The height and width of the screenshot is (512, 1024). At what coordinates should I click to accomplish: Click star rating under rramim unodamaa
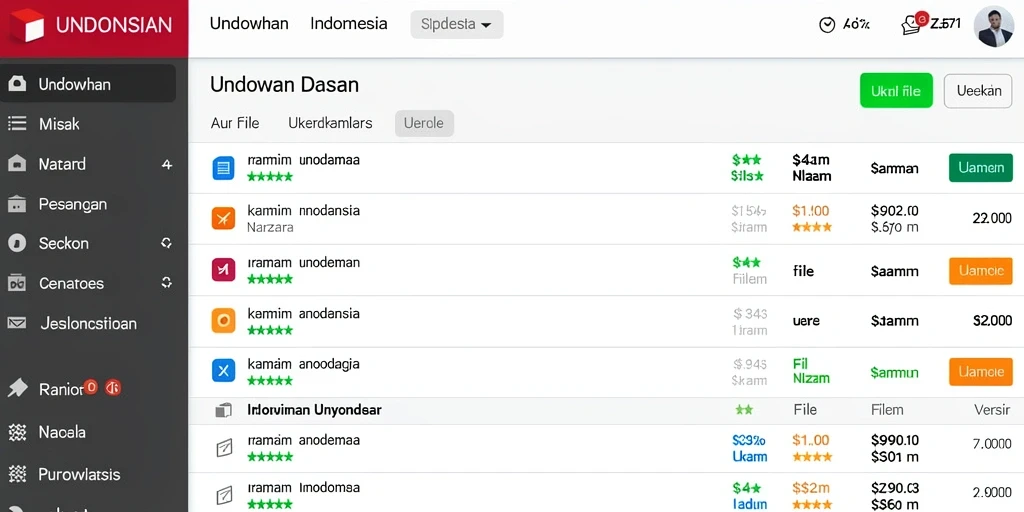270,176
